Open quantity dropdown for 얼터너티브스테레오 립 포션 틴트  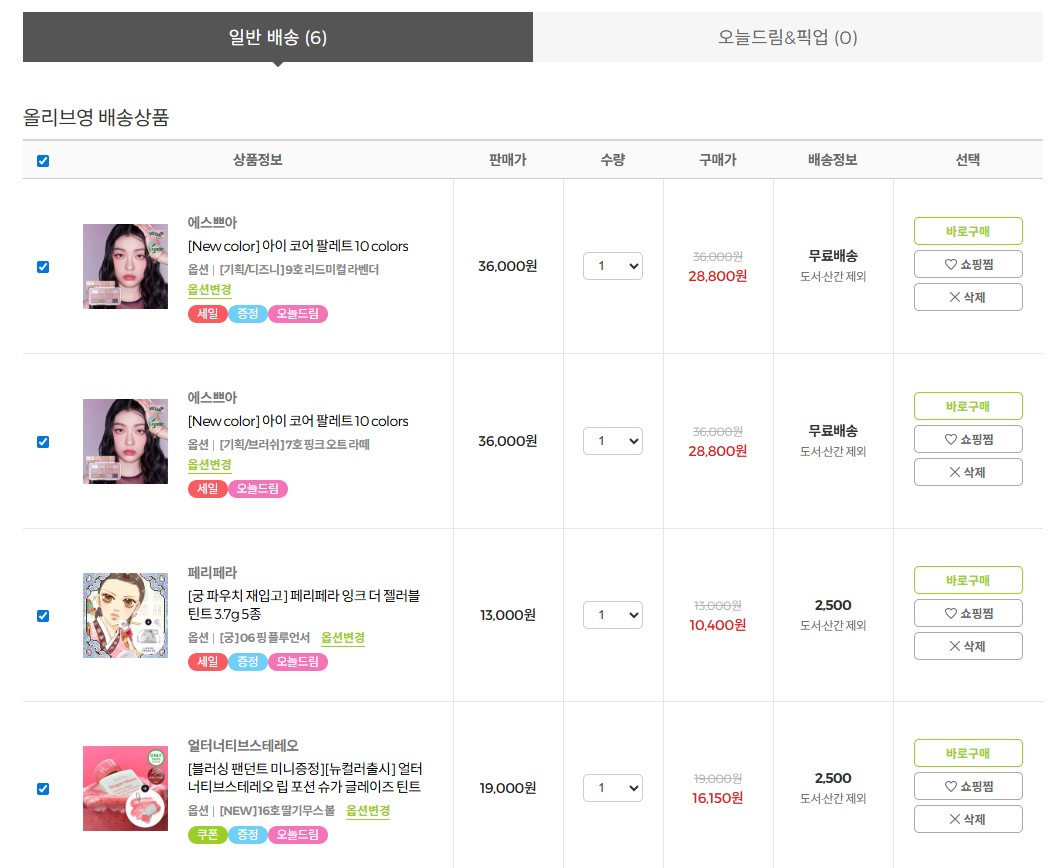(x=613, y=788)
